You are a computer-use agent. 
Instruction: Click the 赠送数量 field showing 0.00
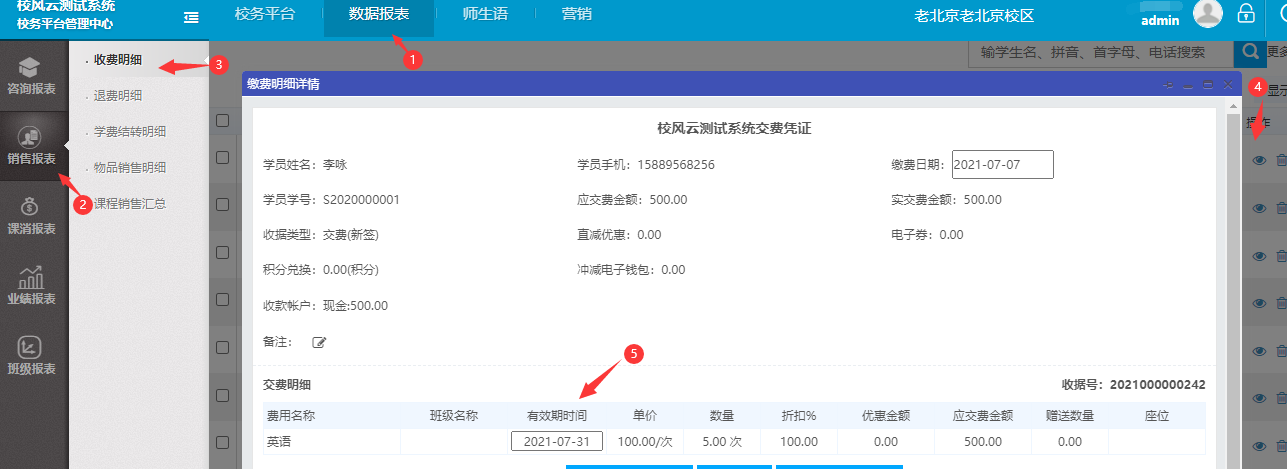click(x=1069, y=441)
